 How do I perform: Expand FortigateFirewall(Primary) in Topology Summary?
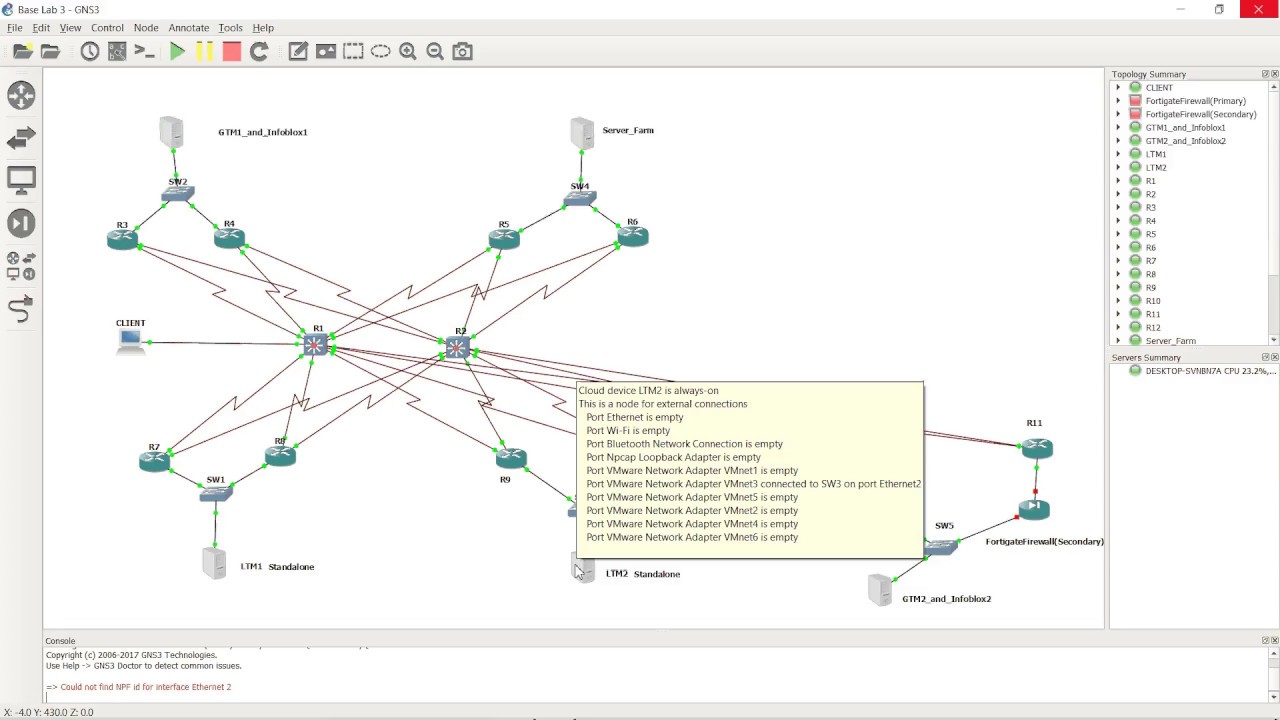coord(1118,101)
